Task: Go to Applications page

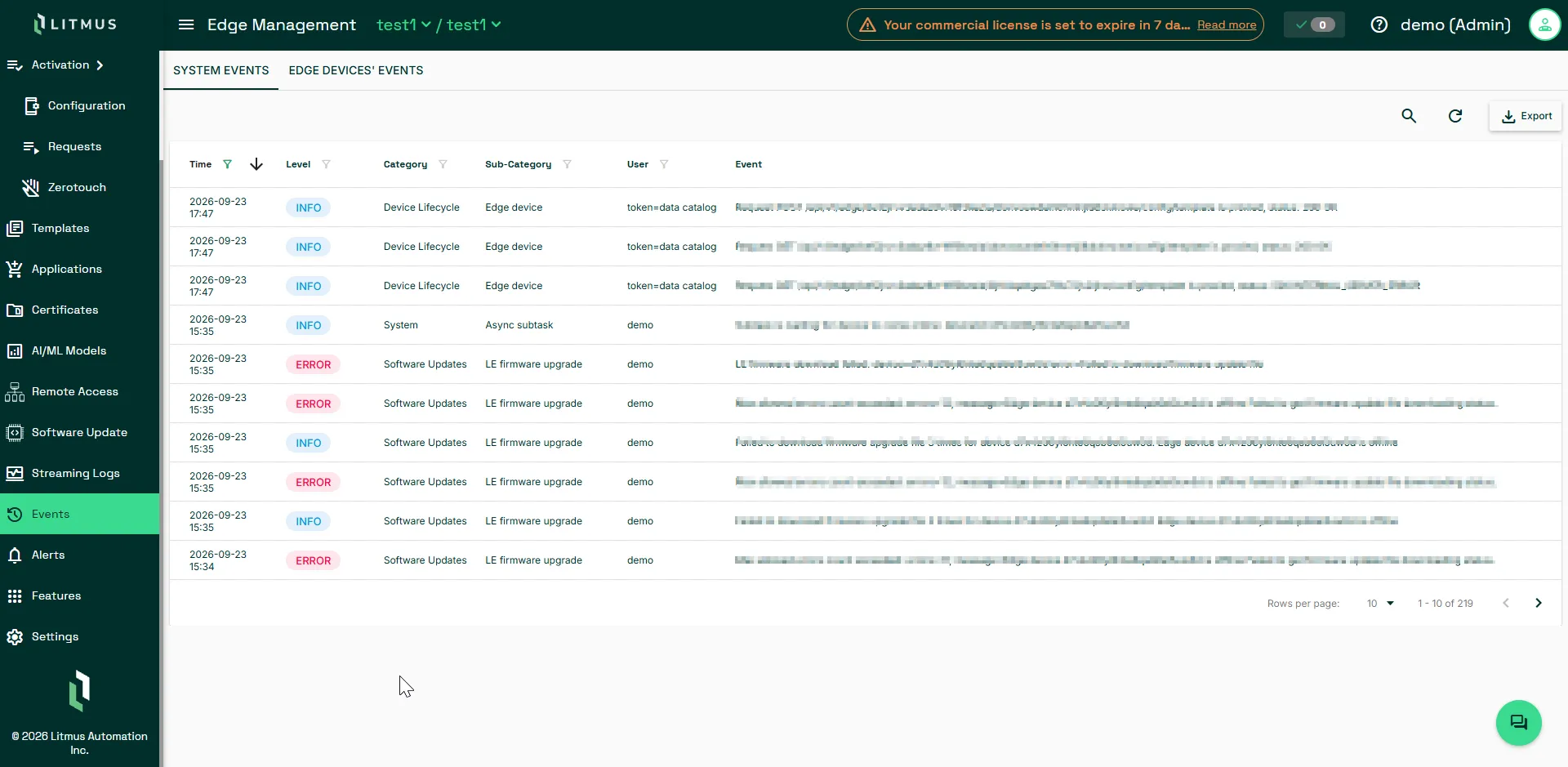Action: coord(79,269)
